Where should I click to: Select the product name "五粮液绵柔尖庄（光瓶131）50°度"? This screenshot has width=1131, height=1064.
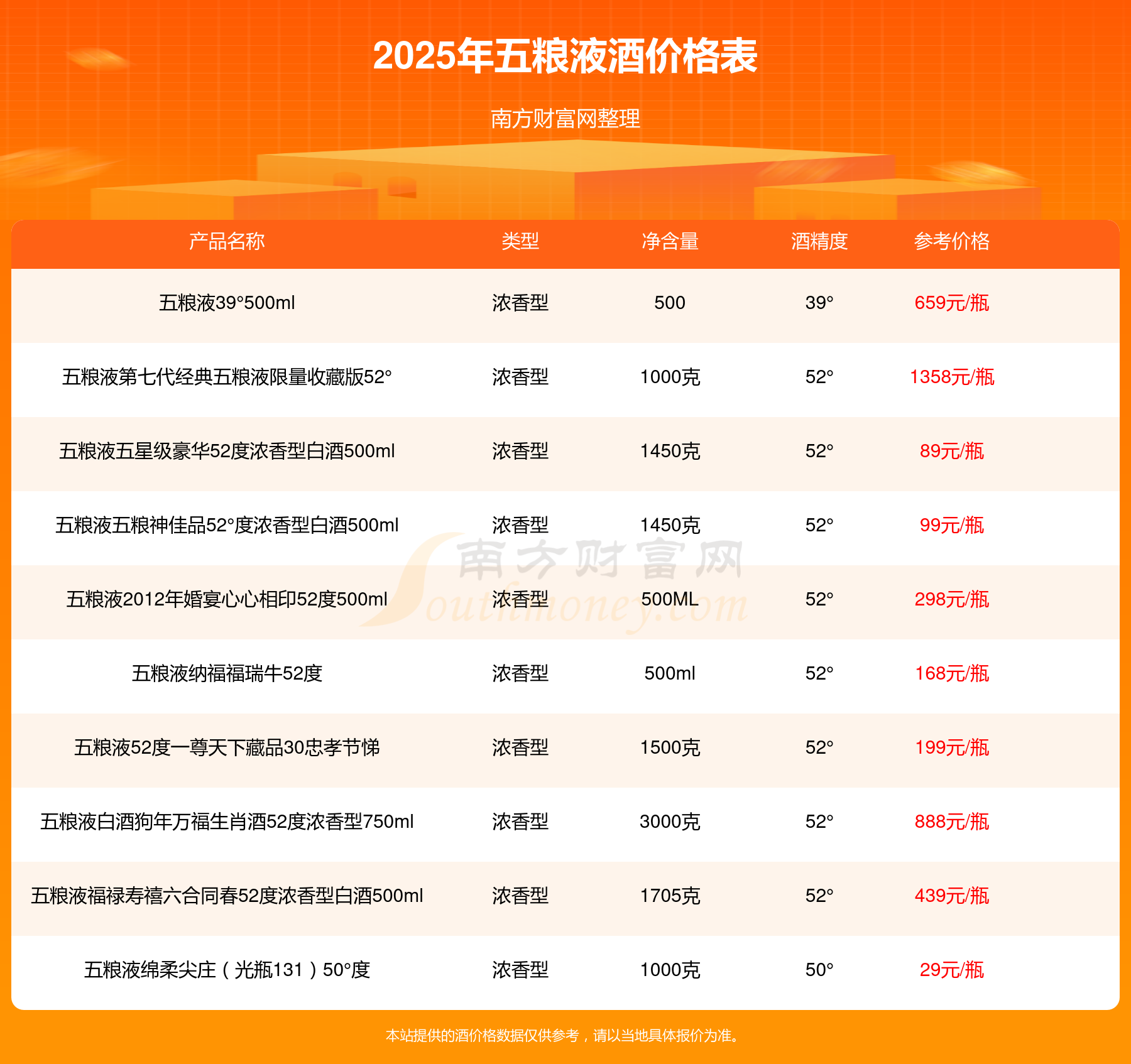point(227,970)
